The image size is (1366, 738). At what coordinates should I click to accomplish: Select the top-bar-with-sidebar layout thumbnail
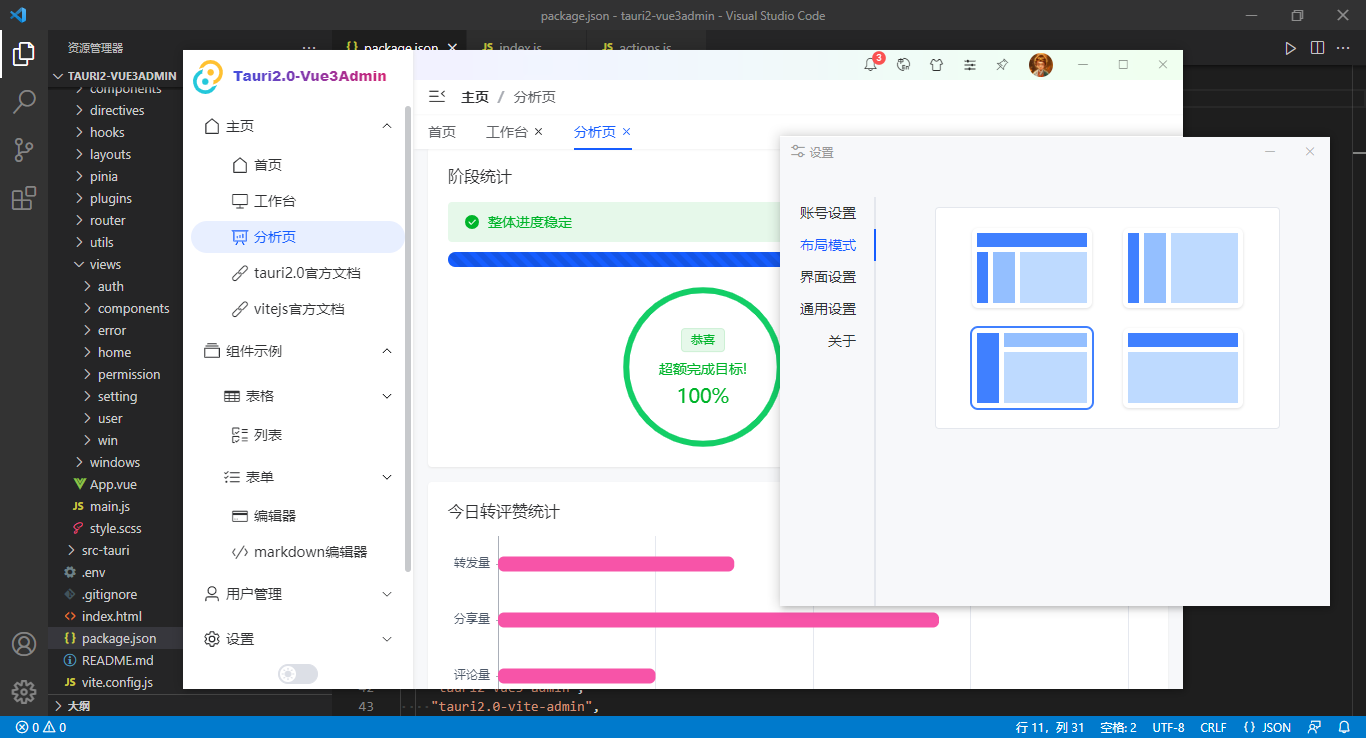(1032, 268)
